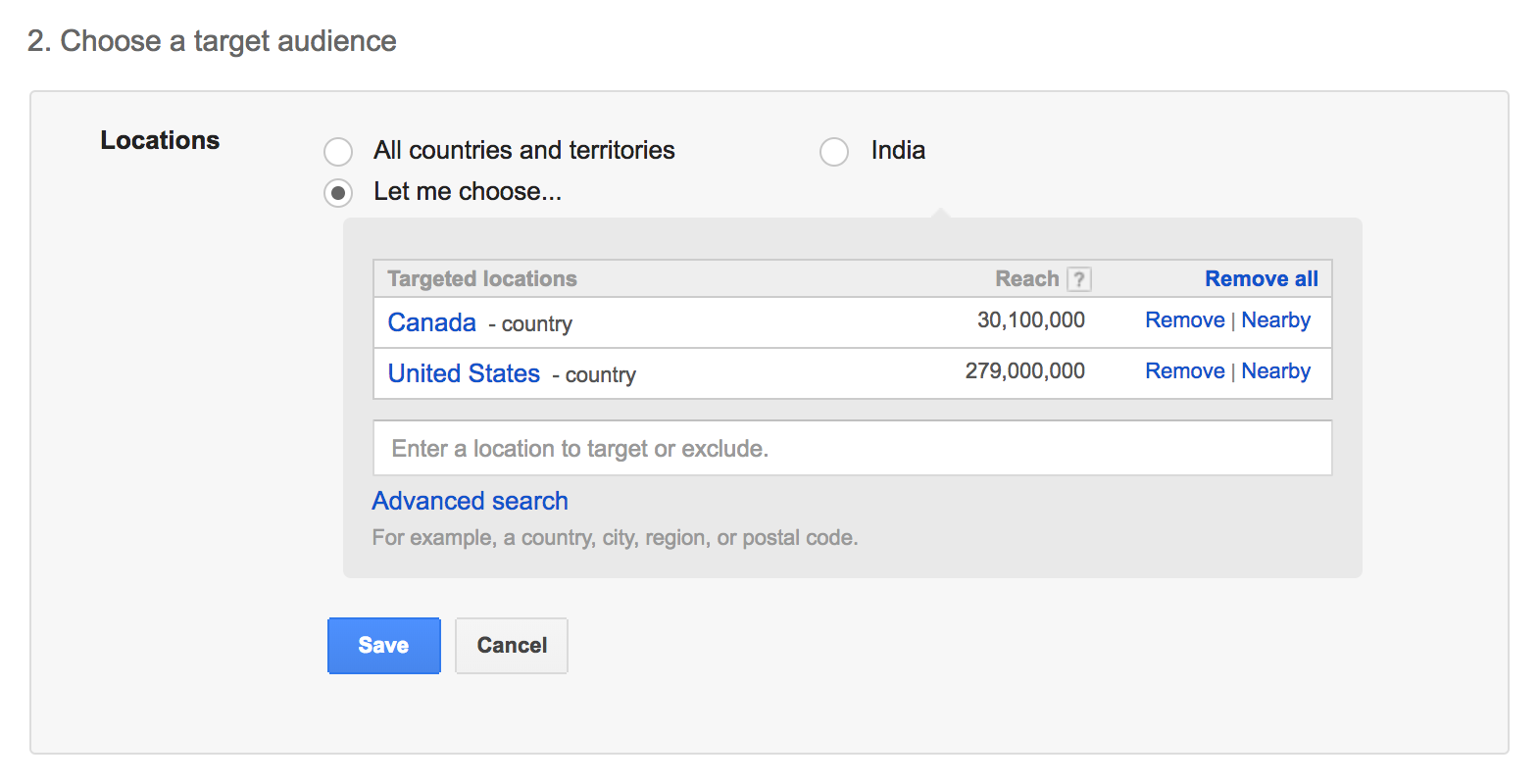Click the Reach help question mark icon

click(x=1078, y=279)
